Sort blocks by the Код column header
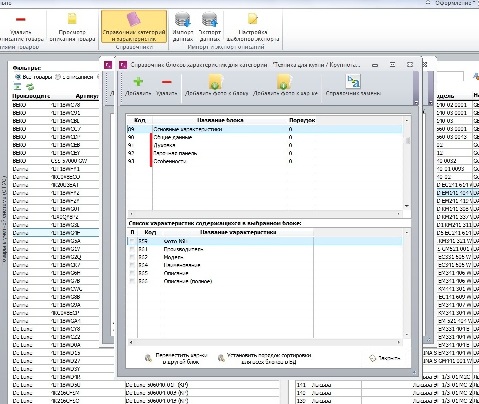The image size is (479, 404). pyautogui.click(x=139, y=120)
